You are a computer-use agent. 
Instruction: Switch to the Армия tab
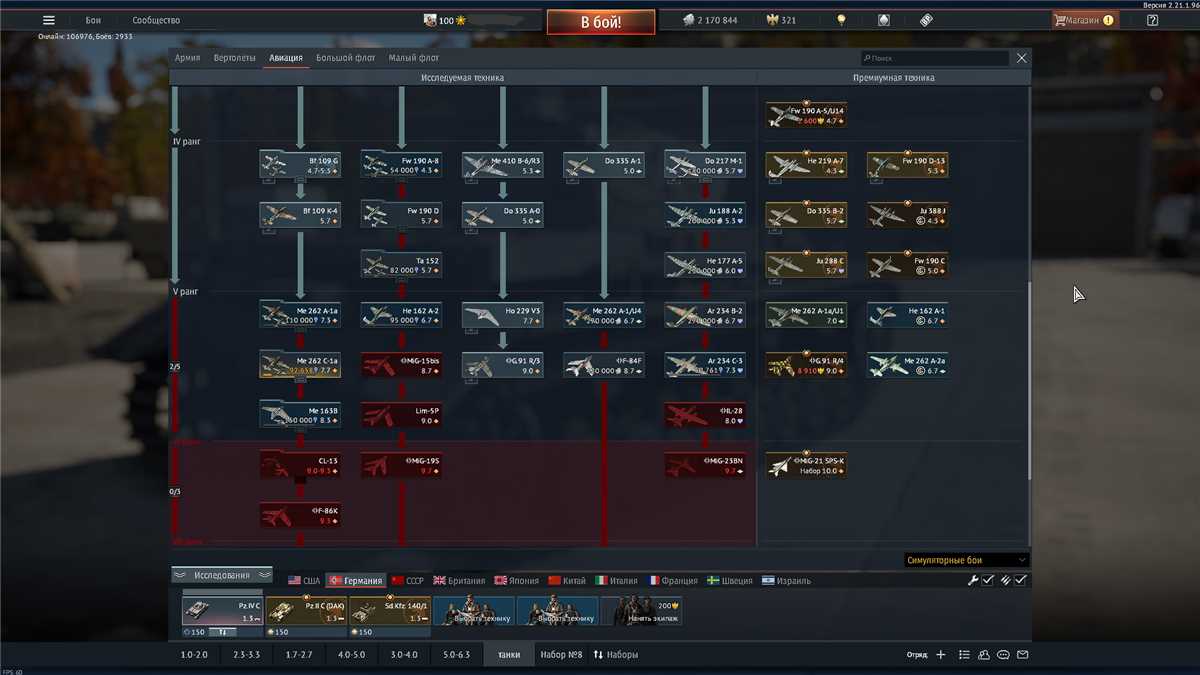187,58
